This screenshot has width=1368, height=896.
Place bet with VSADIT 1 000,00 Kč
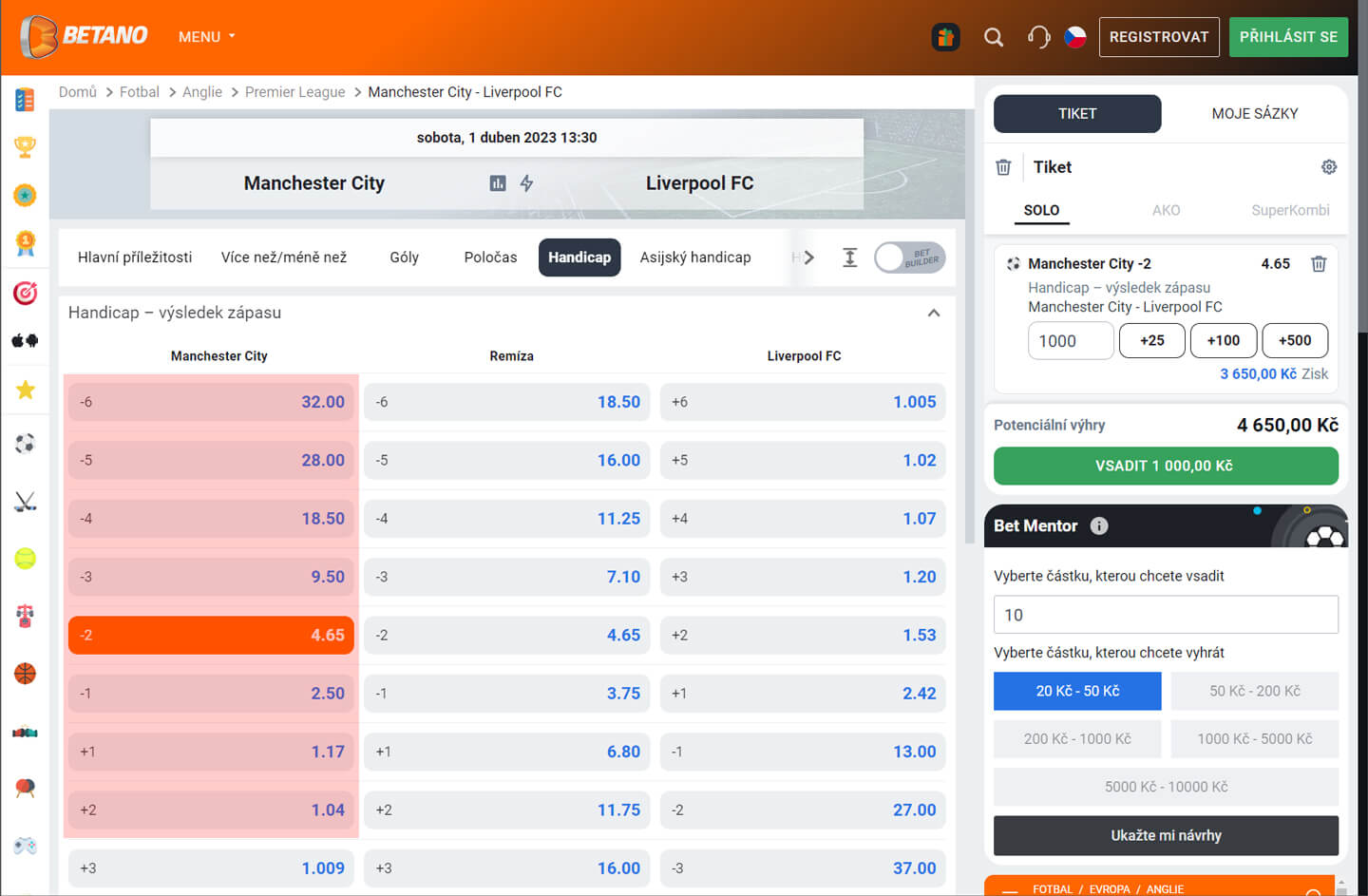(x=1166, y=466)
